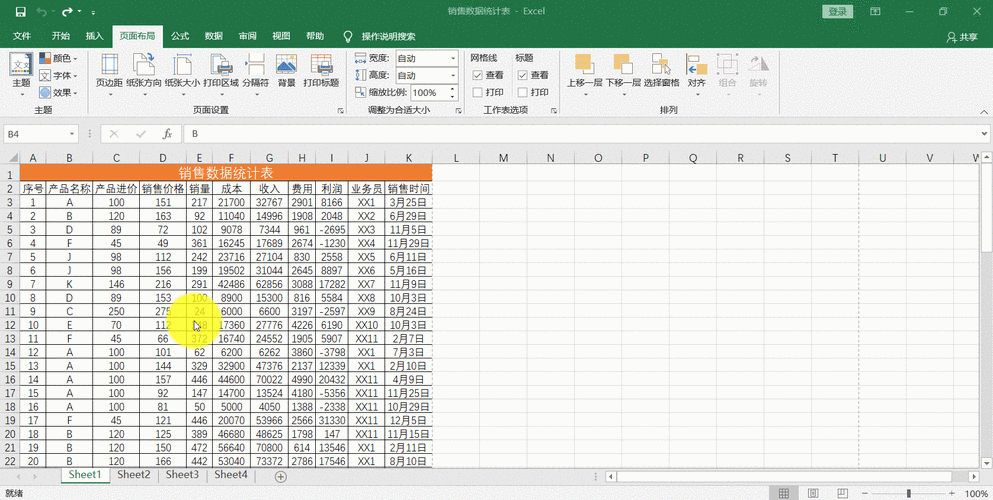Screen dimensions: 993x500
Task: Switch to Page Break Preview icon
Action: point(842,493)
